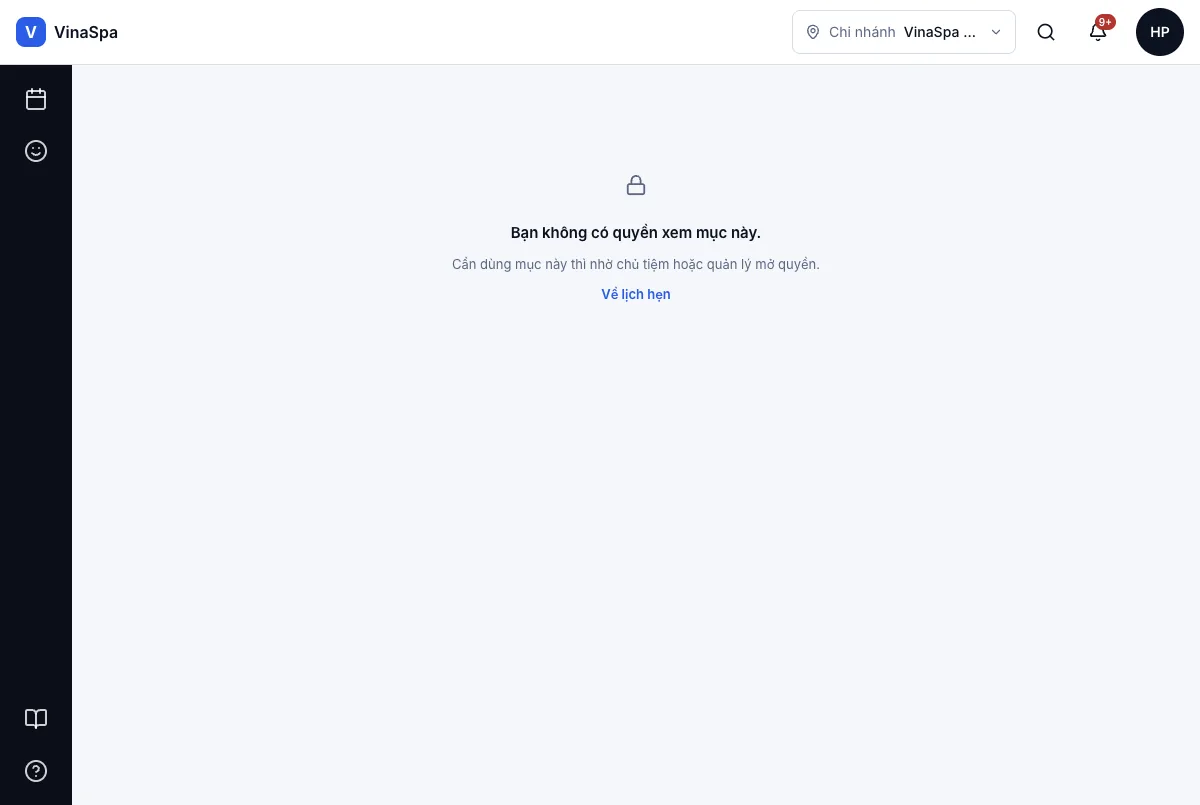Click the VinaSpa brand name text
The width and height of the screenshot is (1200, 805).
coord(86,32)
